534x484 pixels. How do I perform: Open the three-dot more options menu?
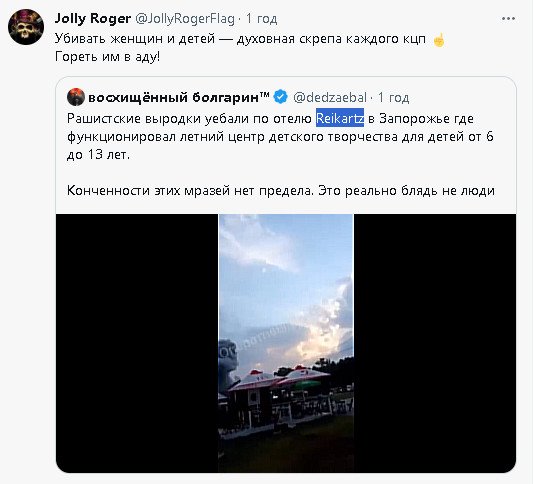(x=508, y=19)
